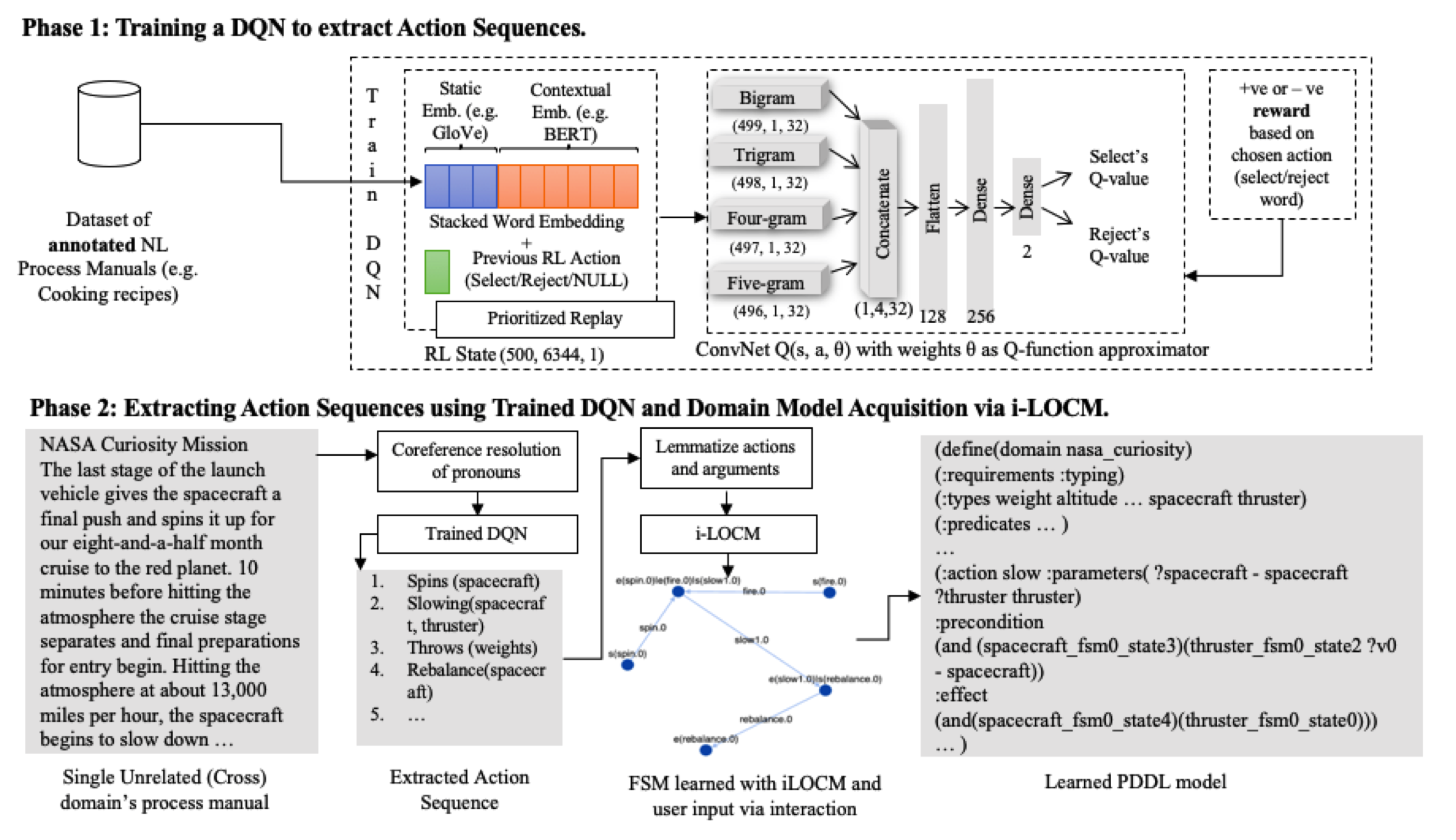Screen dimensions: 1456x840
Task: Click the dataset cylinder storage icon
Action: tap(100, 120)
